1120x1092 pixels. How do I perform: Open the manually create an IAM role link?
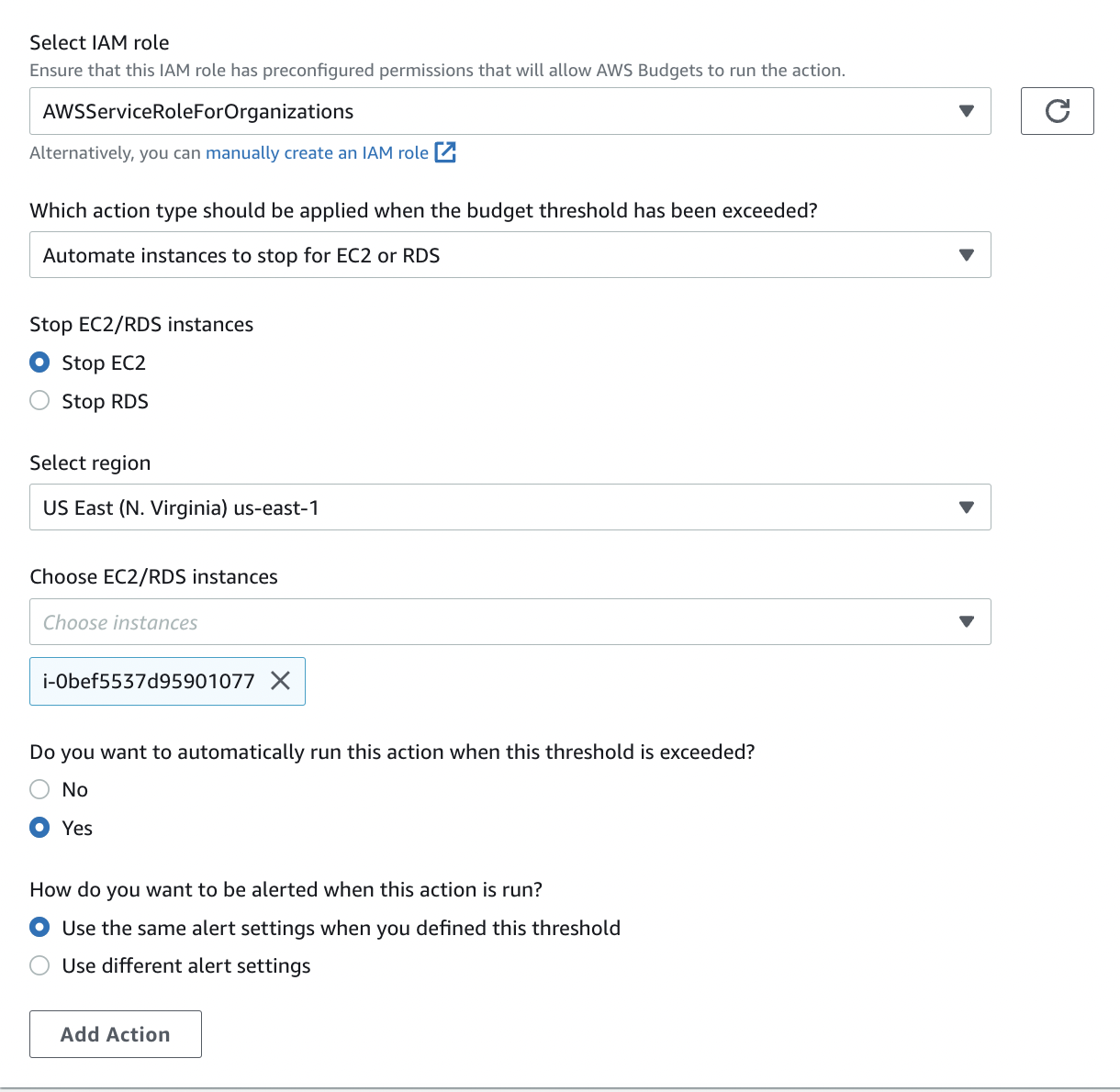point(330,152)
